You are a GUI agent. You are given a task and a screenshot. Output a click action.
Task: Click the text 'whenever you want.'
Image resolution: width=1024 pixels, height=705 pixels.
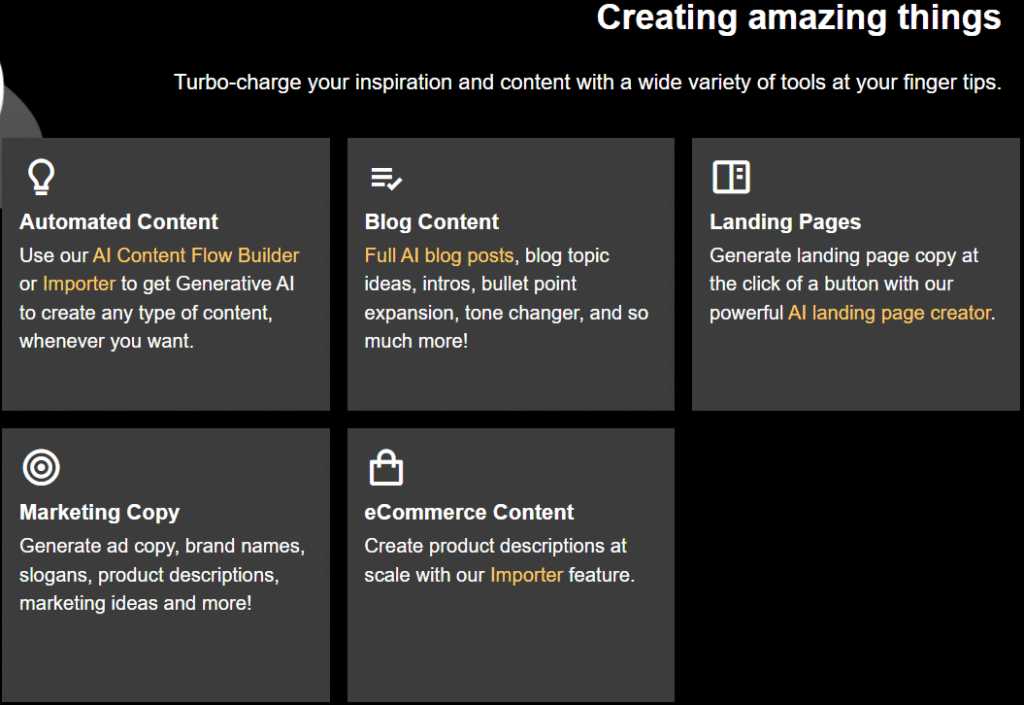(106, 341)
